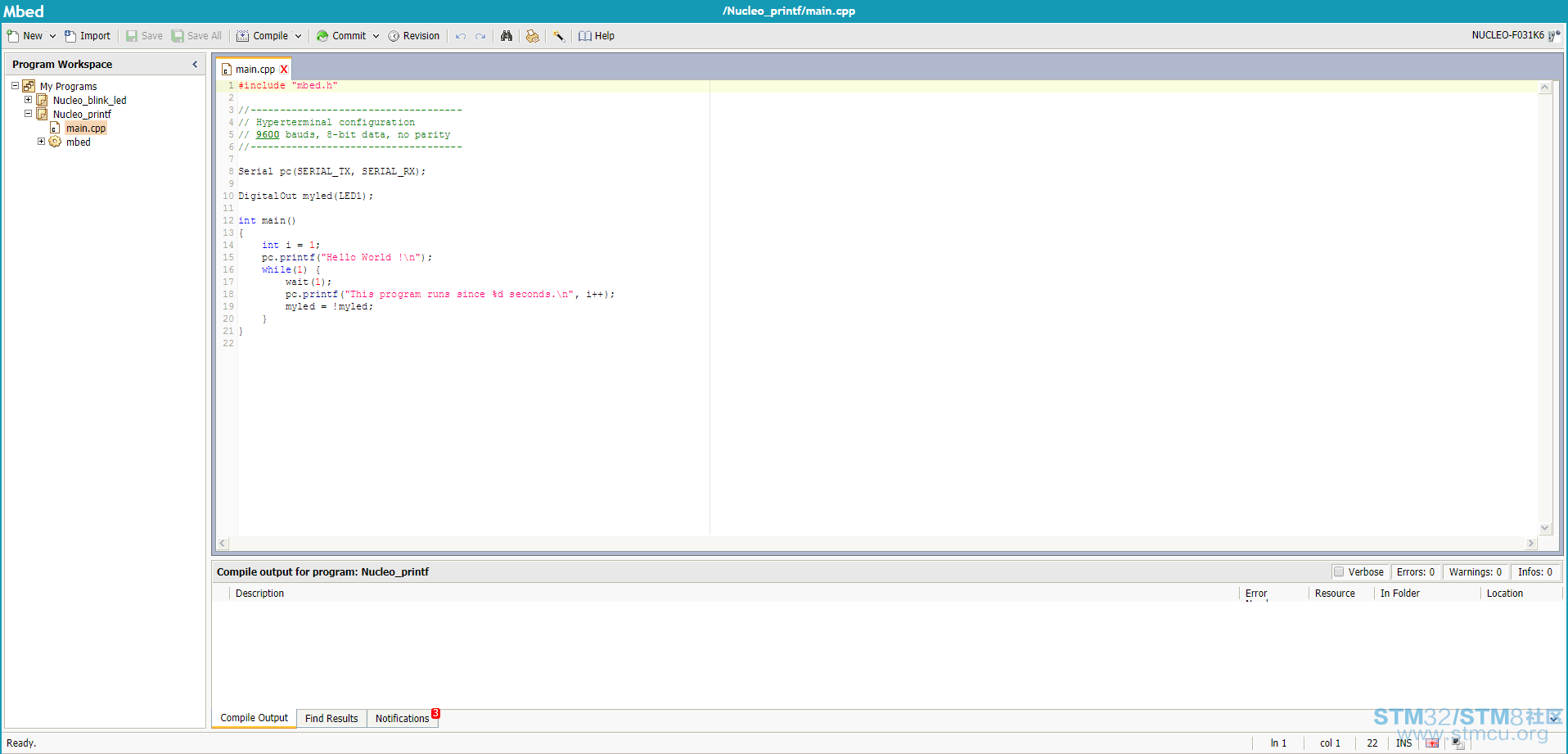Expand the Nucleo_blink_led program node

[28, 100]
